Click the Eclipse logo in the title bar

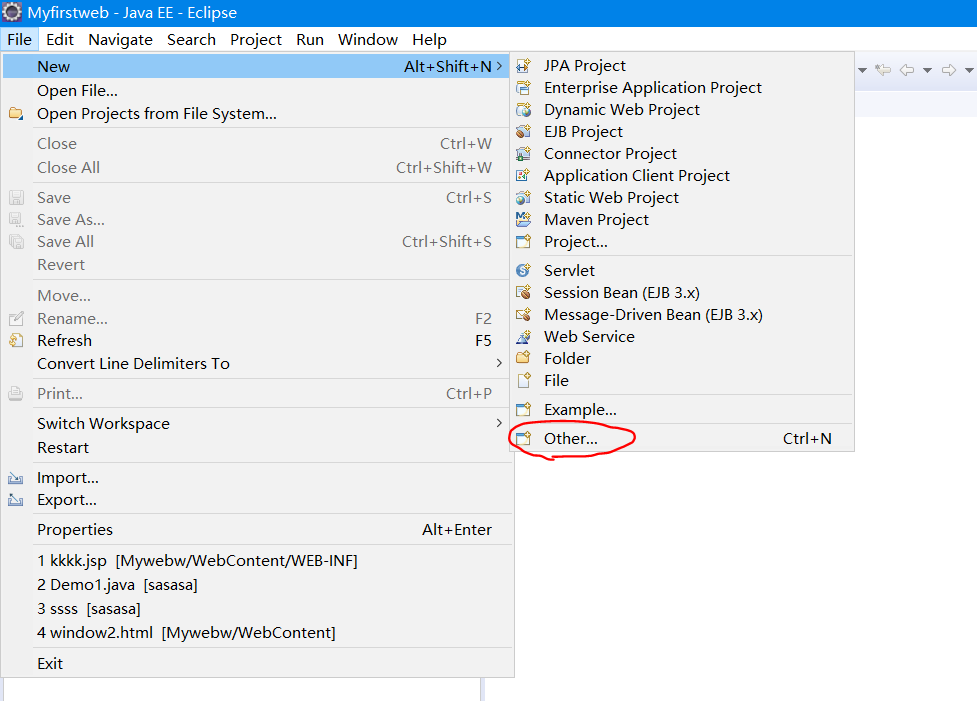pyautogui.click(x=12, y=12)
